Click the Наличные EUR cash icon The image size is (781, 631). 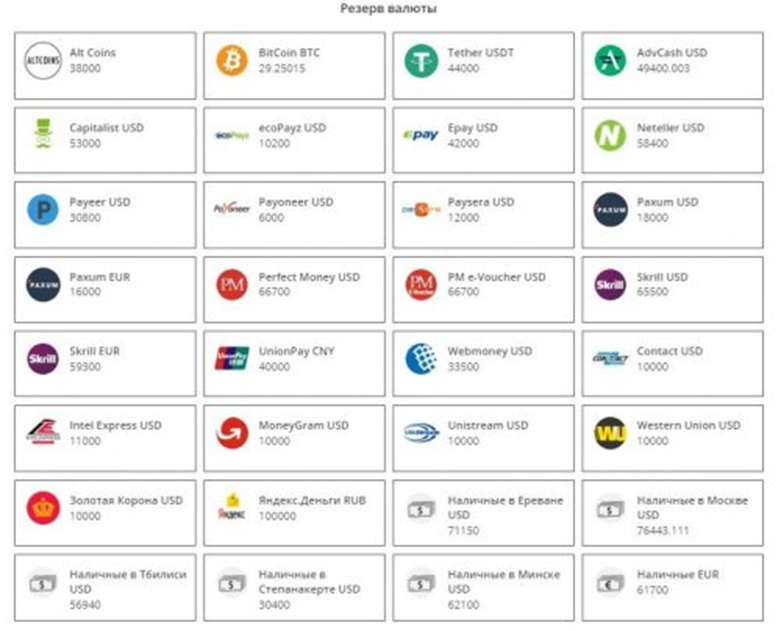tap(610, 582)
